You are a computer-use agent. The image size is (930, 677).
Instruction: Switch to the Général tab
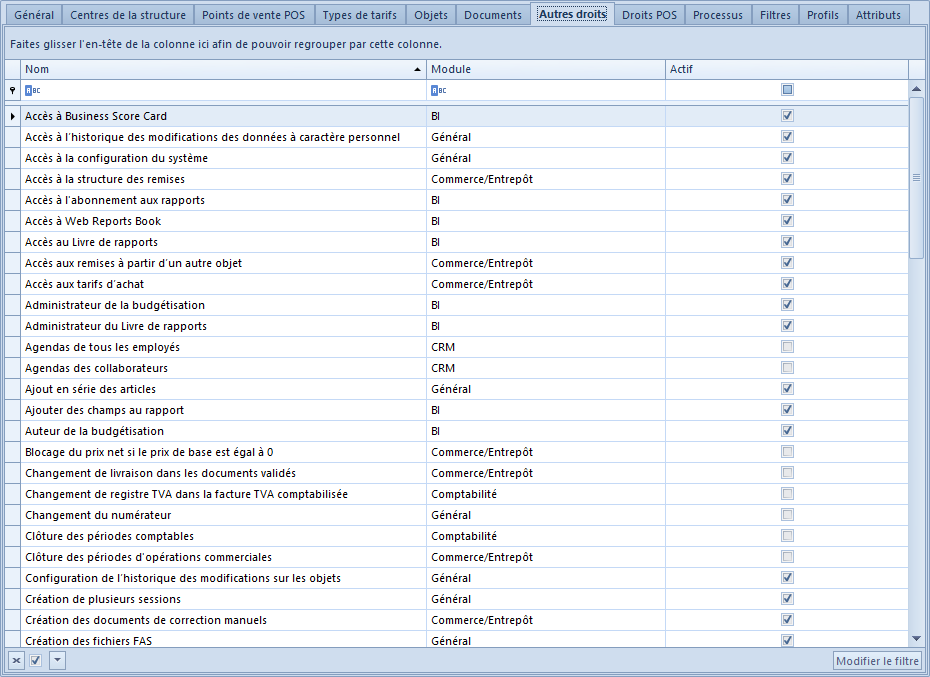coord(34,15)
